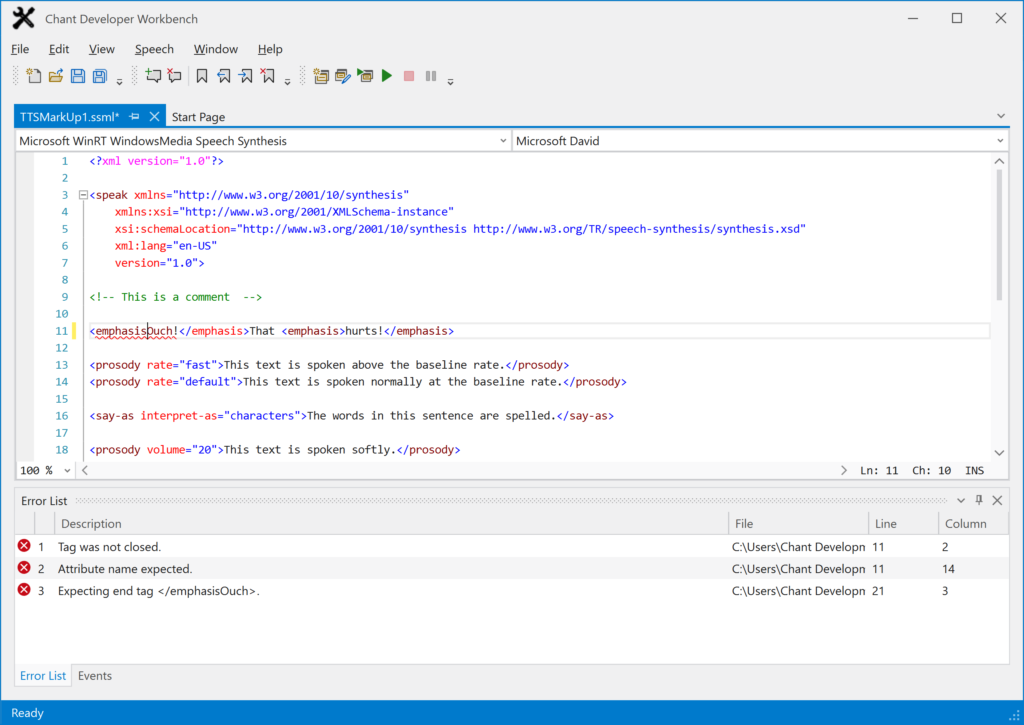Open a file with the folder icon
The image size is (1024, 725).
pos(56,76)
